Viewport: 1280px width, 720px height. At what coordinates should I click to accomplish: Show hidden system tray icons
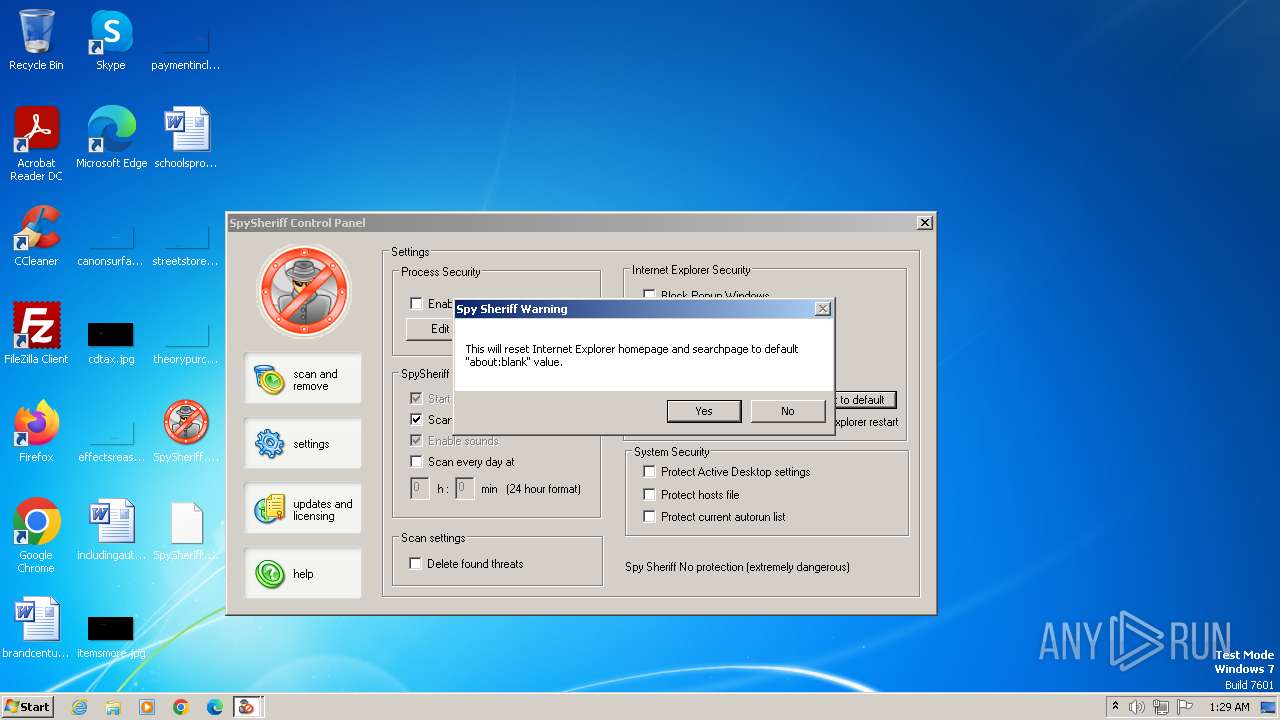tap(1115, 707)
